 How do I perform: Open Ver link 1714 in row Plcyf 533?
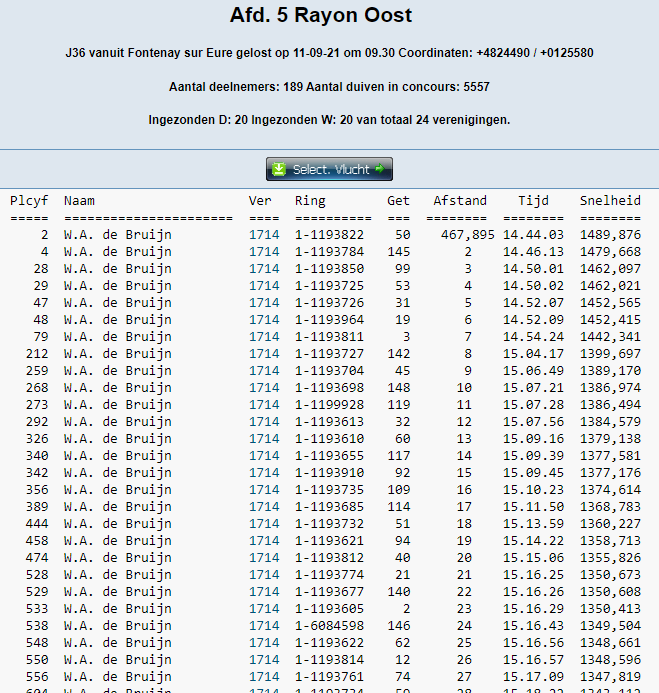click(x=264, y=609)
